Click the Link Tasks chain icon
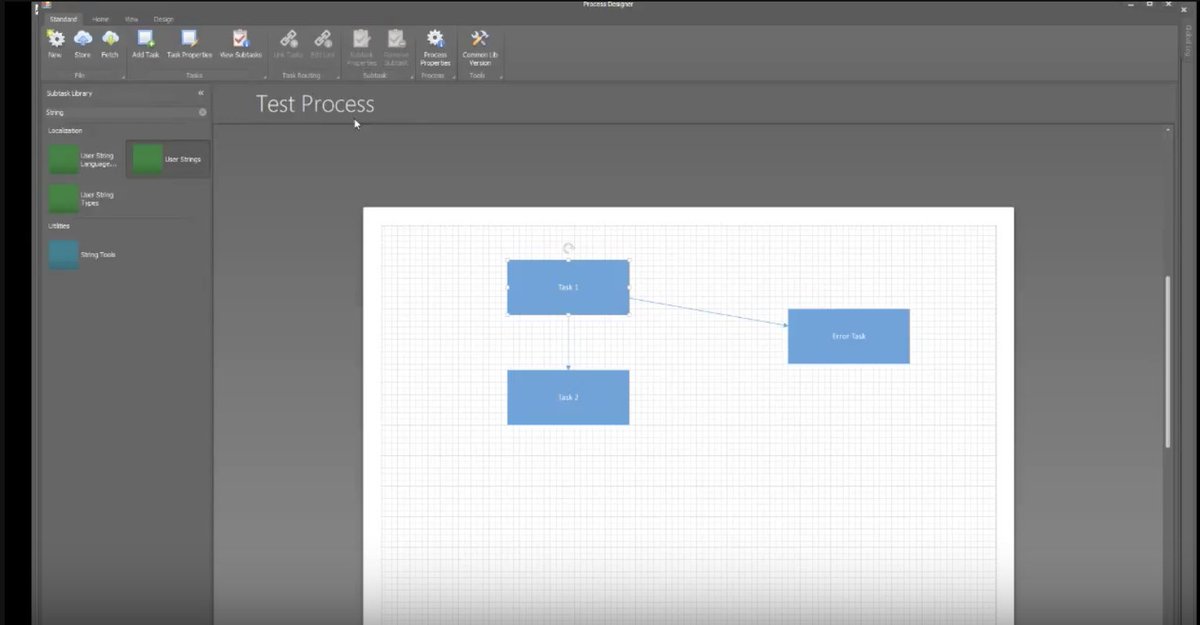The width and height of the screenshot is (1200, 625). click(x=288, y=38)
